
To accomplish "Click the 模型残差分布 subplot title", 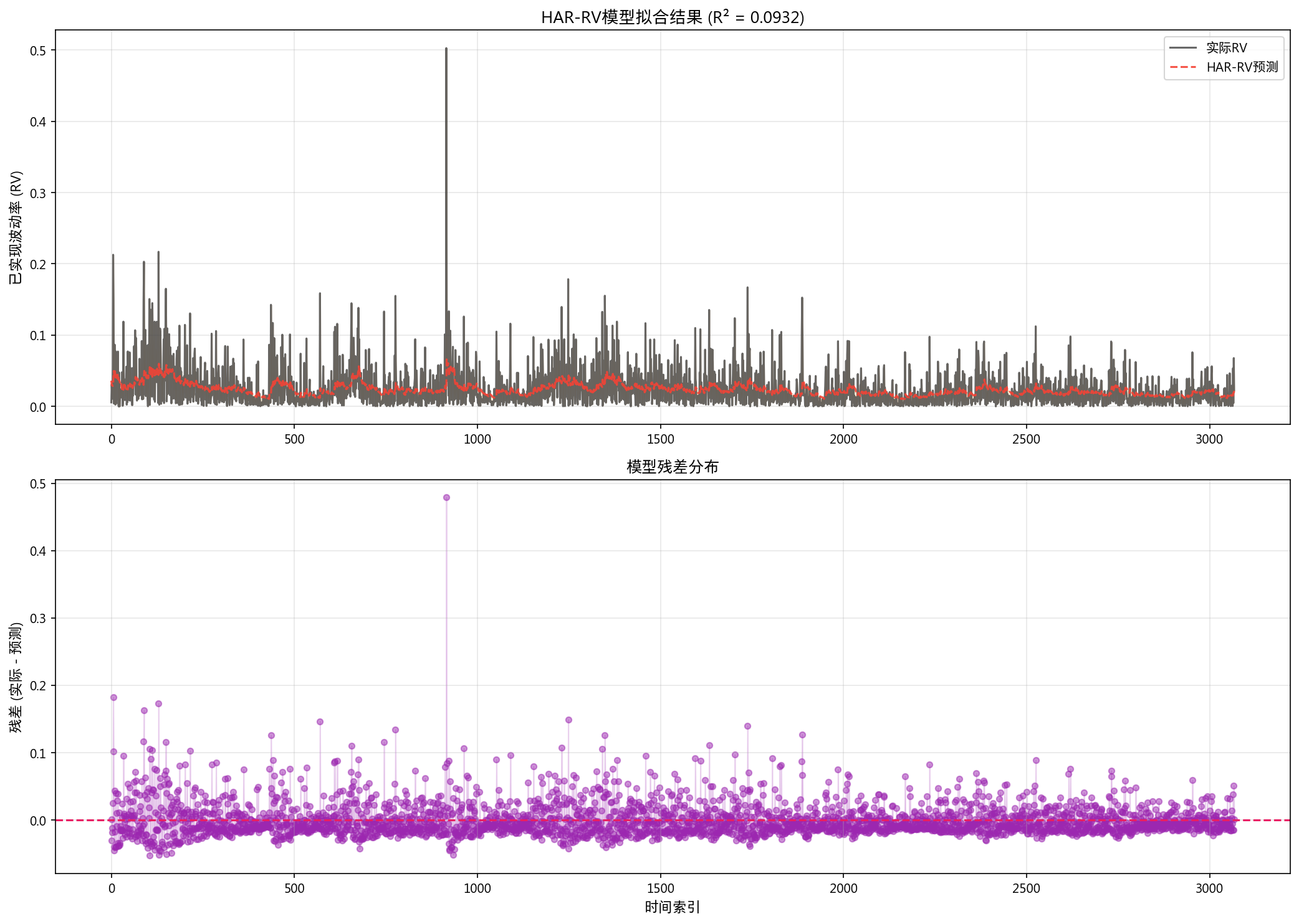I will [672, 467].
